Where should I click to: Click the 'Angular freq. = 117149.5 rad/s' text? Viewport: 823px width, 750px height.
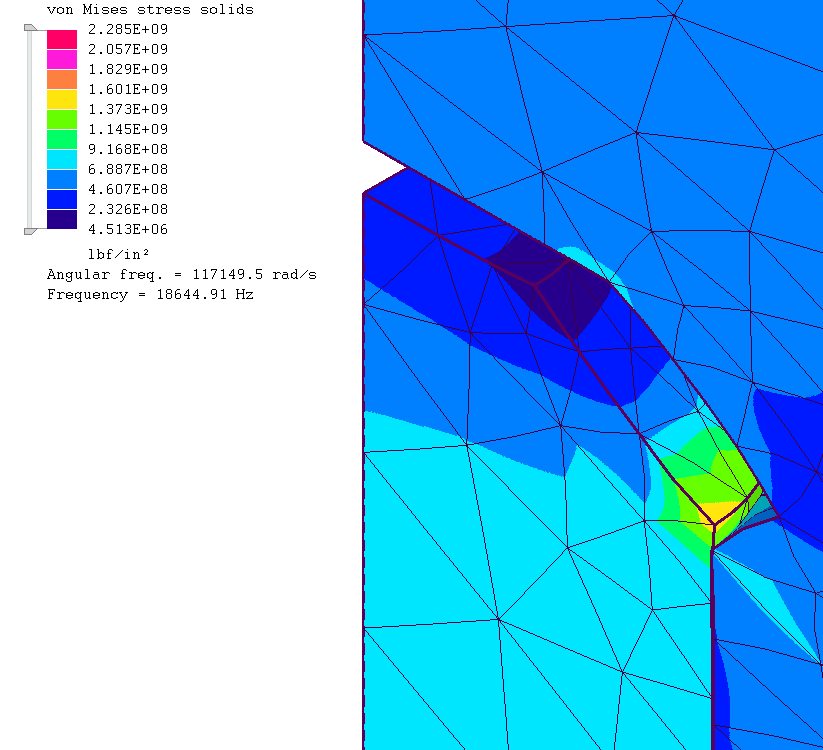[182, 274]
